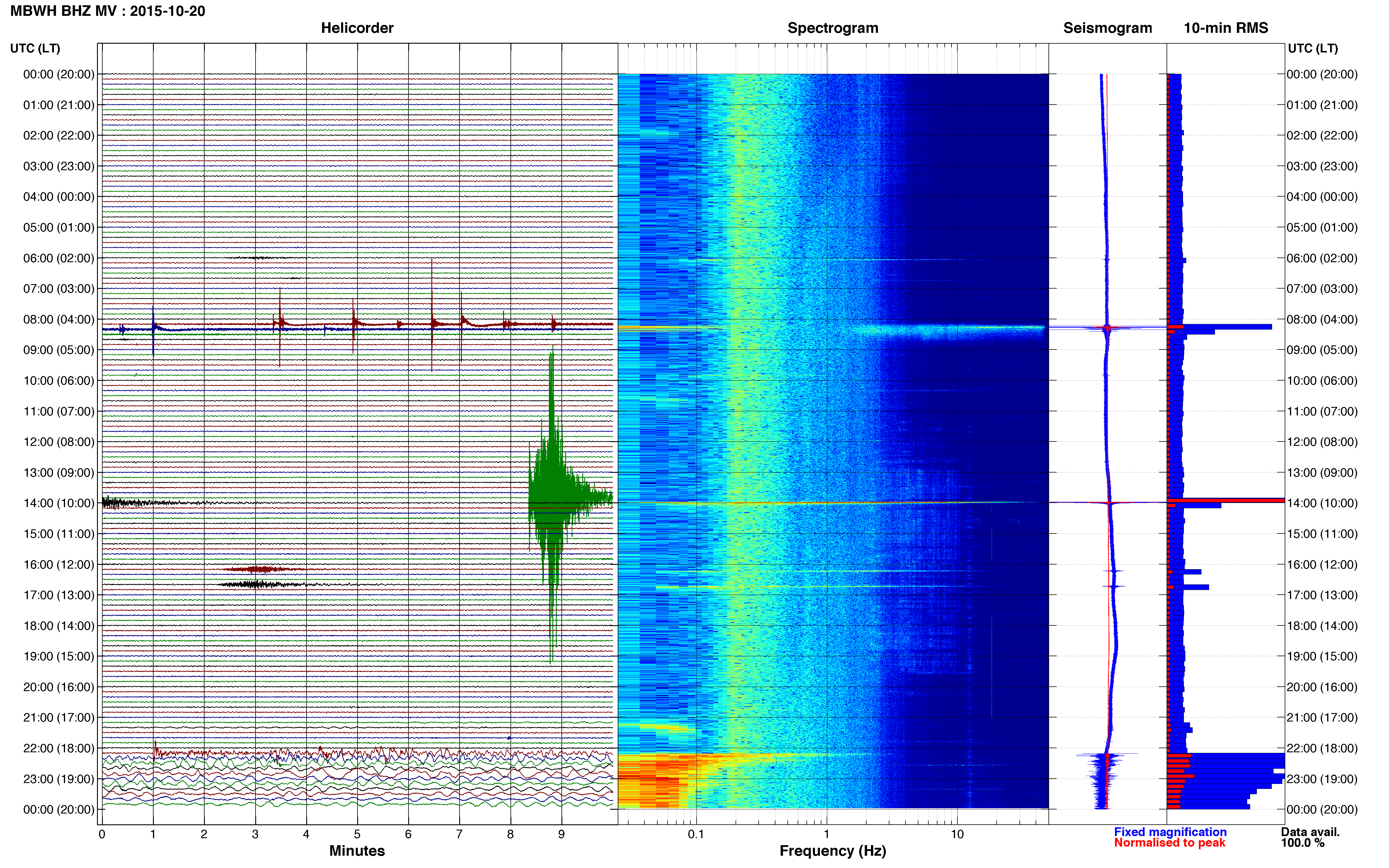Image resolution: width=1389 pixels, height=868 pixels.
Task: Click "16:00 (12:00)" label beside the Helicorder
Action: click(59, 564)
